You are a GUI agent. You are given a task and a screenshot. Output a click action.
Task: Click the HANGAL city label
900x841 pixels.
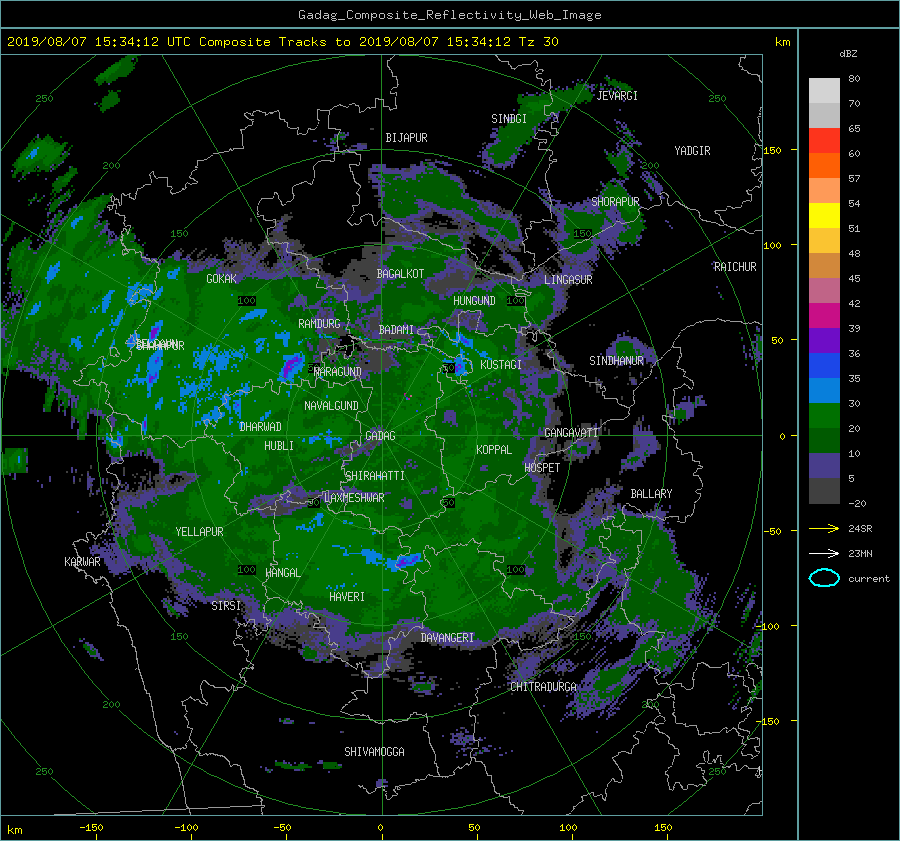pos(282,573)
